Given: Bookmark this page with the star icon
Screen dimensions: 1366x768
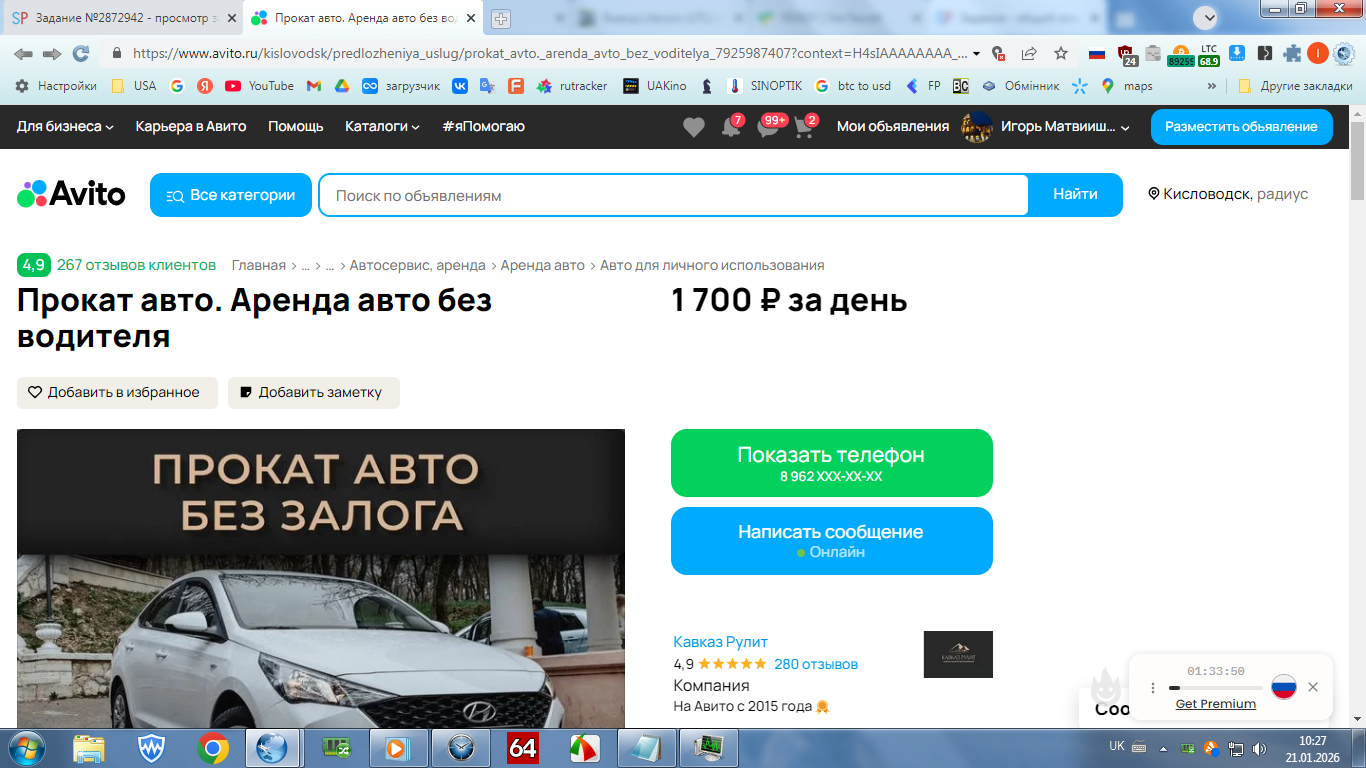Looking at the screenshot, I should [x=1061, y=53].
